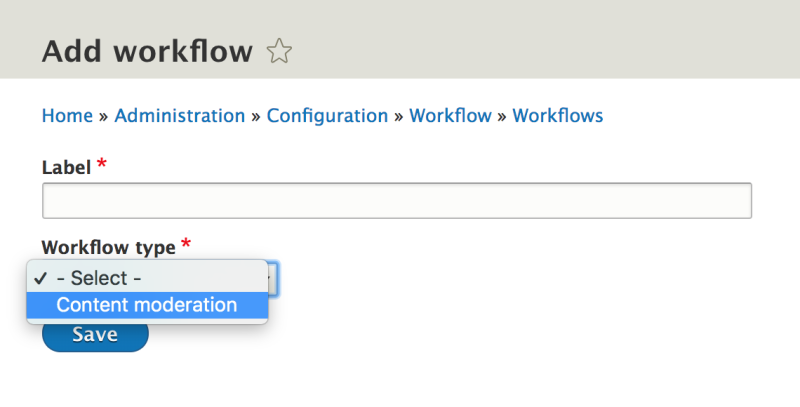Click the "Label" field caption
This screenshot has width=800, height=407.
click(x=66, y=167)
